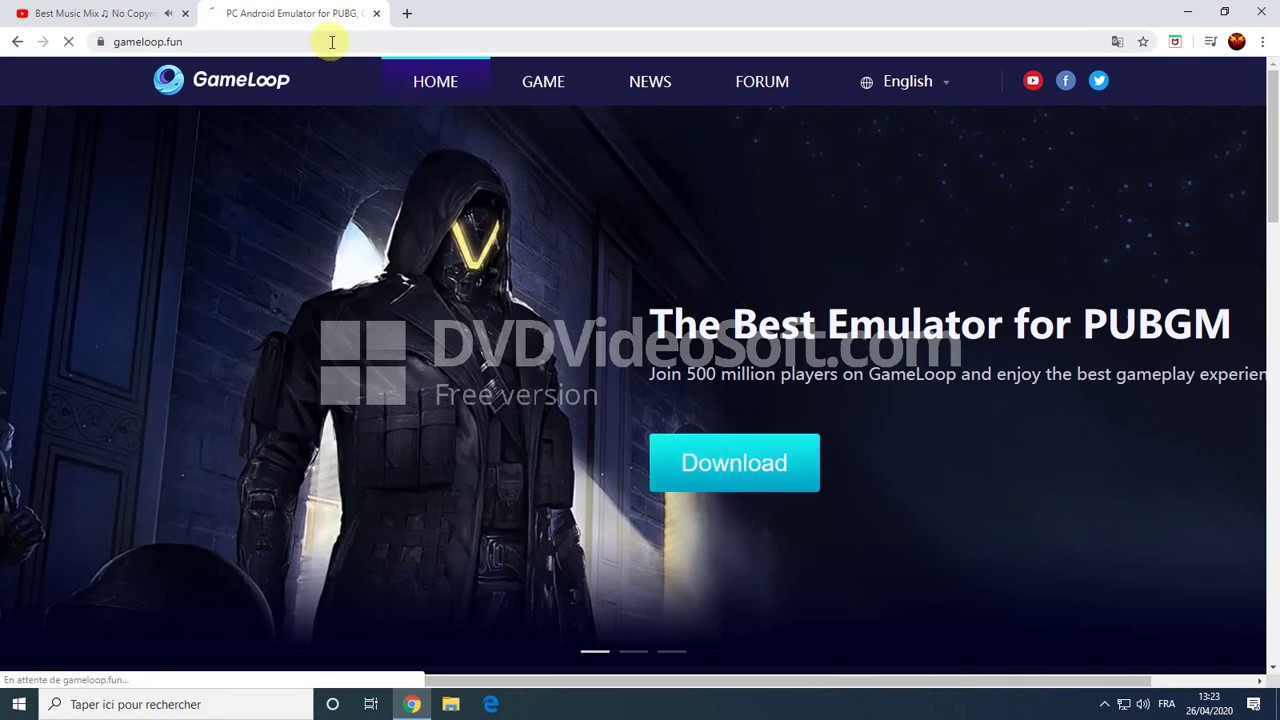Open the red shield extension icon
The image size is (1280, 720).
(x=1175, y=41)
